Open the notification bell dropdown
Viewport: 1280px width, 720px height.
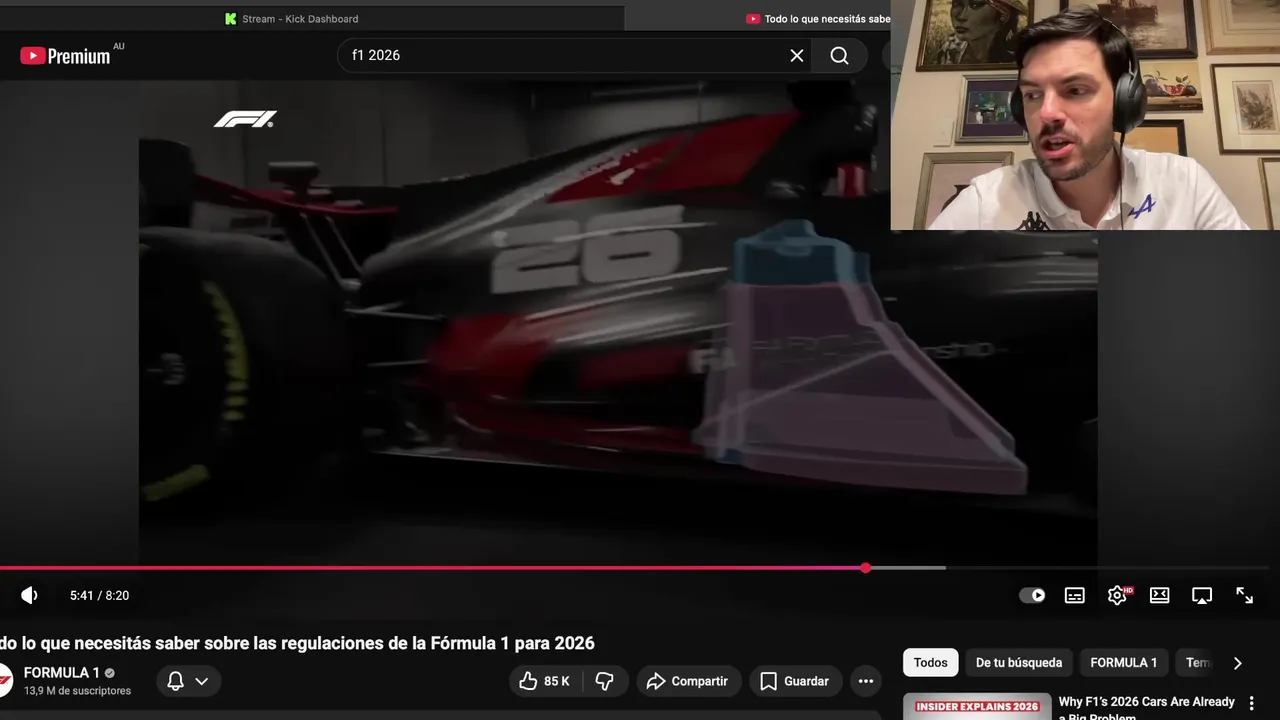(x=188, y=681)
